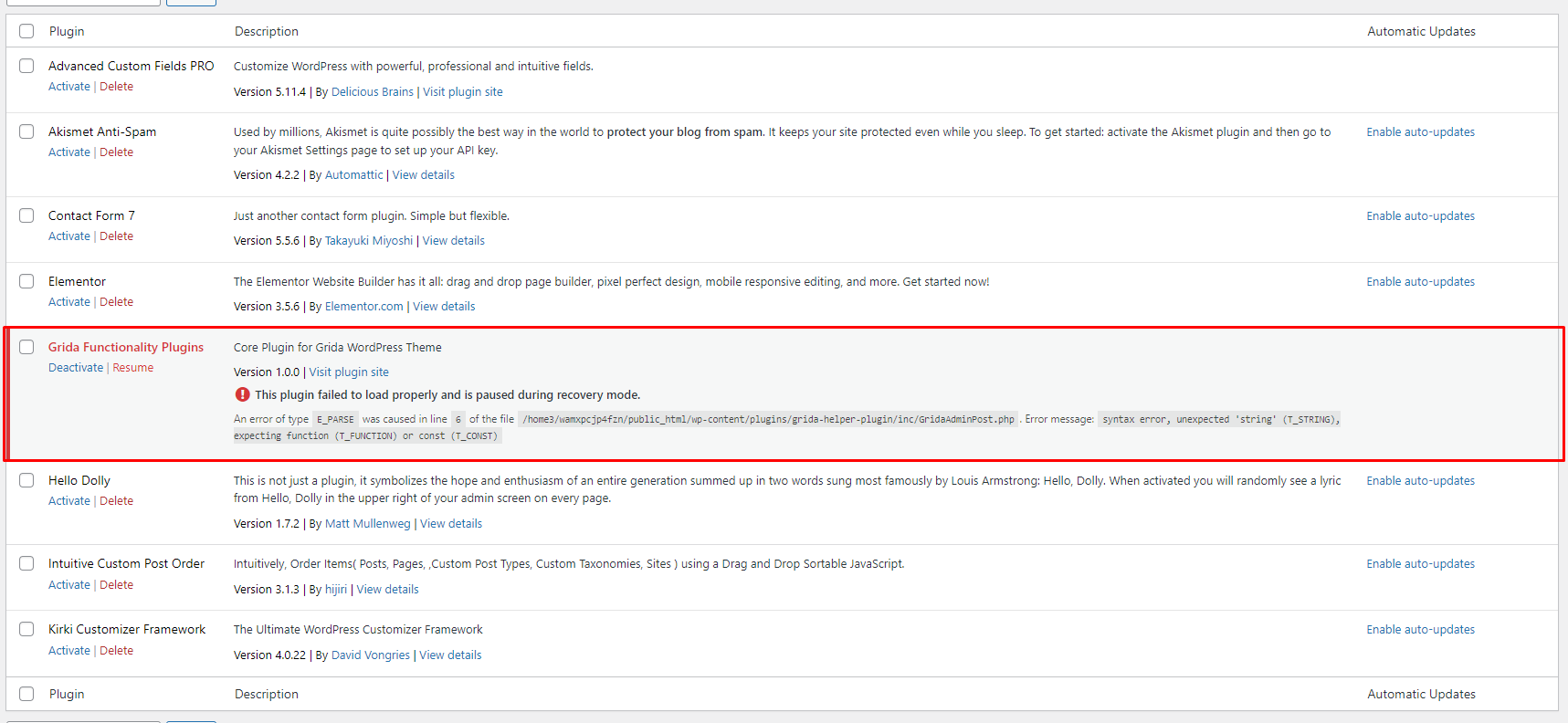Viewport: 1568px width, 723px height.
Task: Select the Contact Form 7 checkbox
Action: pos(26,215)
